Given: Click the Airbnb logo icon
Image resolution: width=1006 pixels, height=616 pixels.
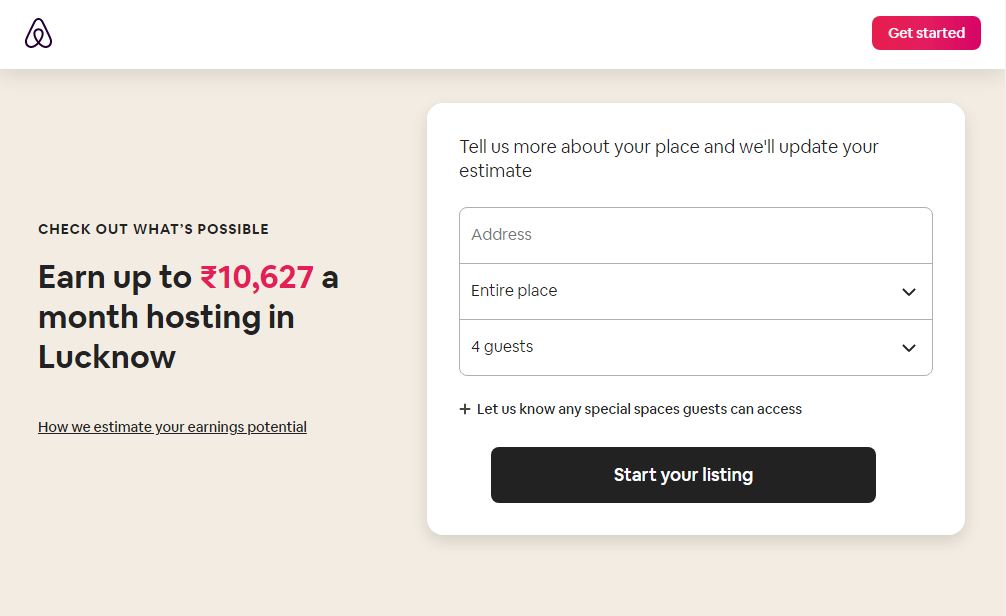Looking at the screenshot, I should (x=38, y=33).
